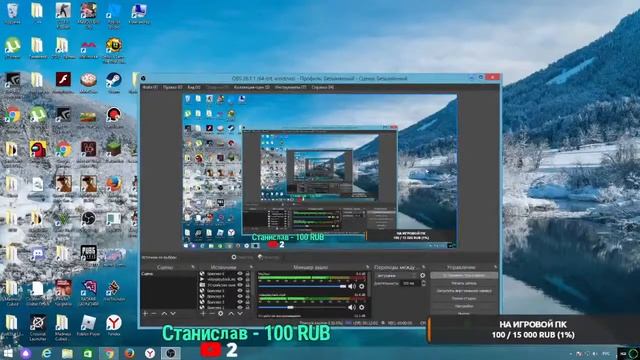The image size is (640, 360).
Task: Pop out the Микшер аудио dock
Action: click(x=367, y=267)
